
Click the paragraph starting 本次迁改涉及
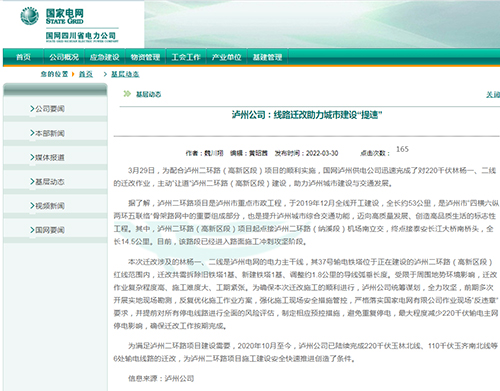click(x=306, y=294)
